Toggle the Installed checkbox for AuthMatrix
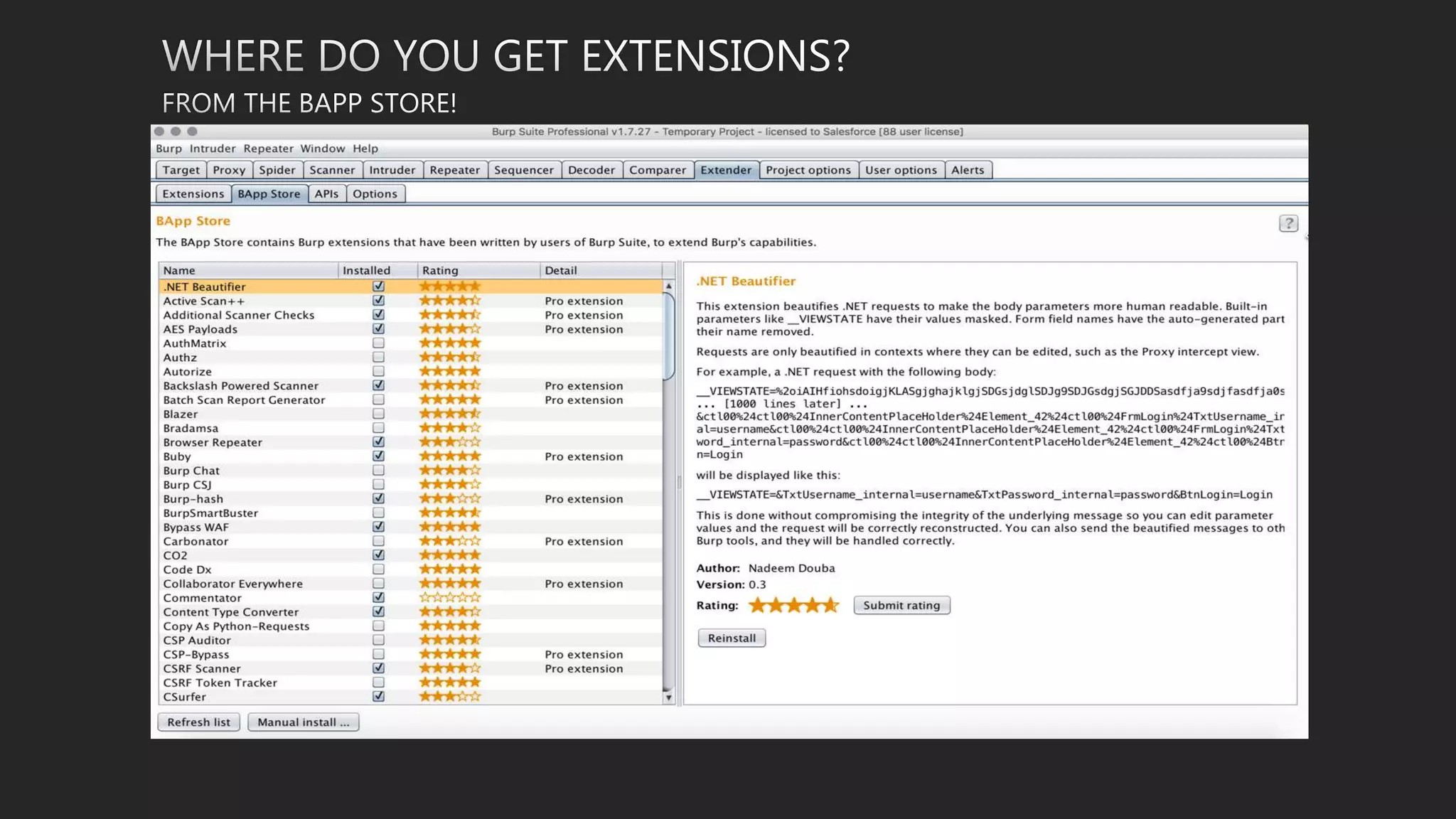The width and height of the screenshot is (1456, 819). (x=378, y=343)
